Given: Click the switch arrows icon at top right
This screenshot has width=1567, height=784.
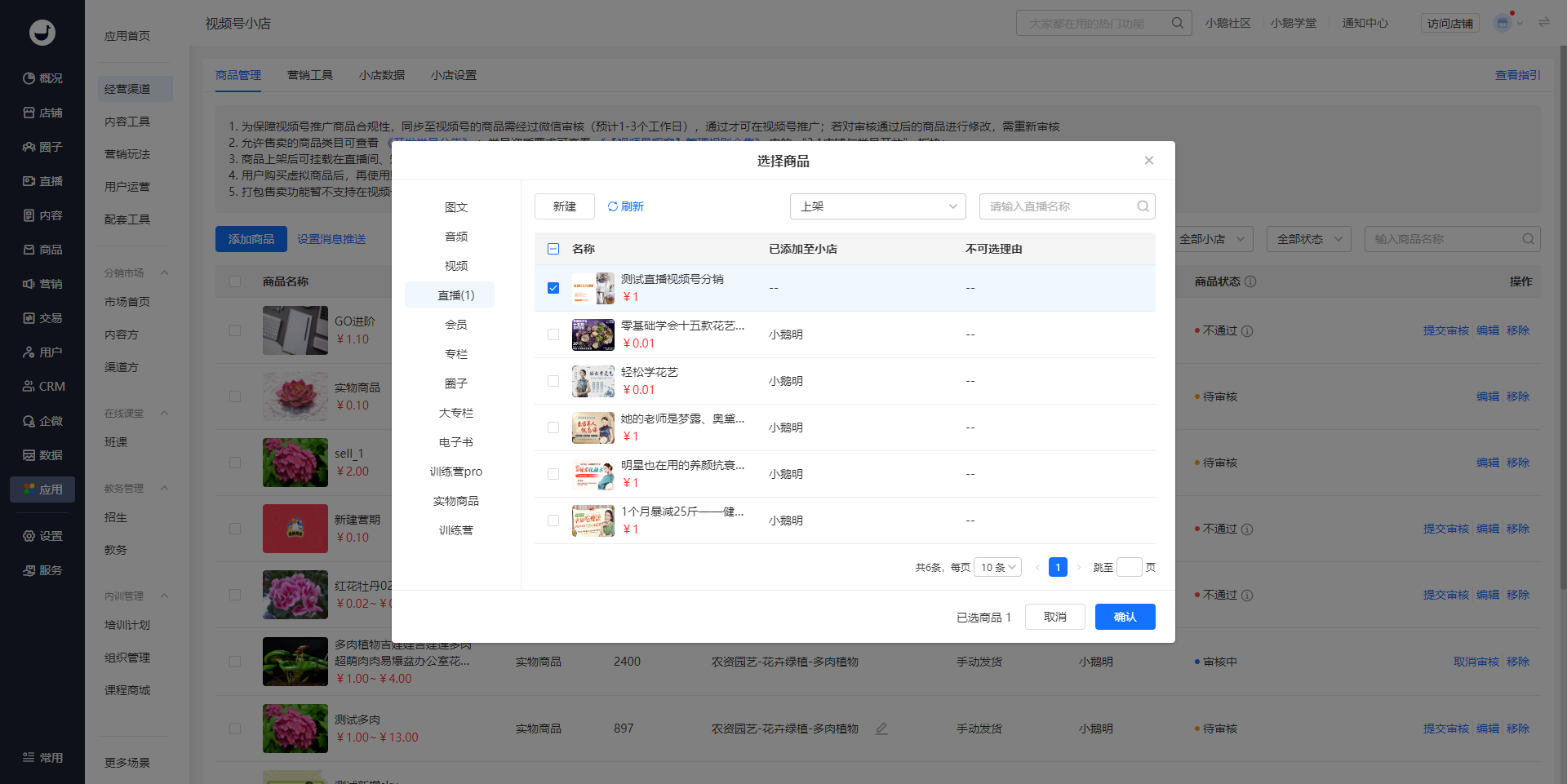Looking at the screenshot, I should 1544,23.
